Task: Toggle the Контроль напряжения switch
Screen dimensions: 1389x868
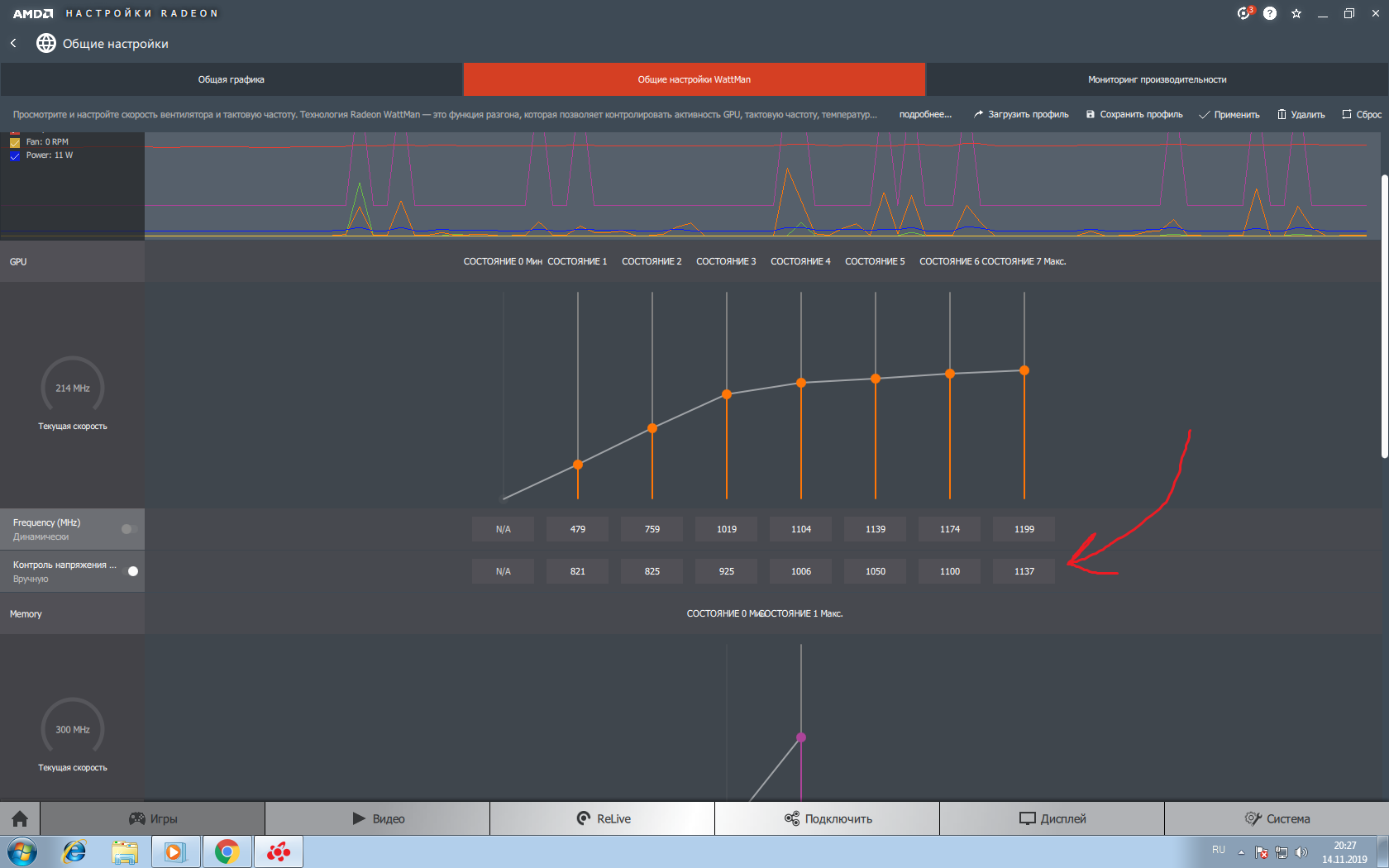Action: coord(130,571)
